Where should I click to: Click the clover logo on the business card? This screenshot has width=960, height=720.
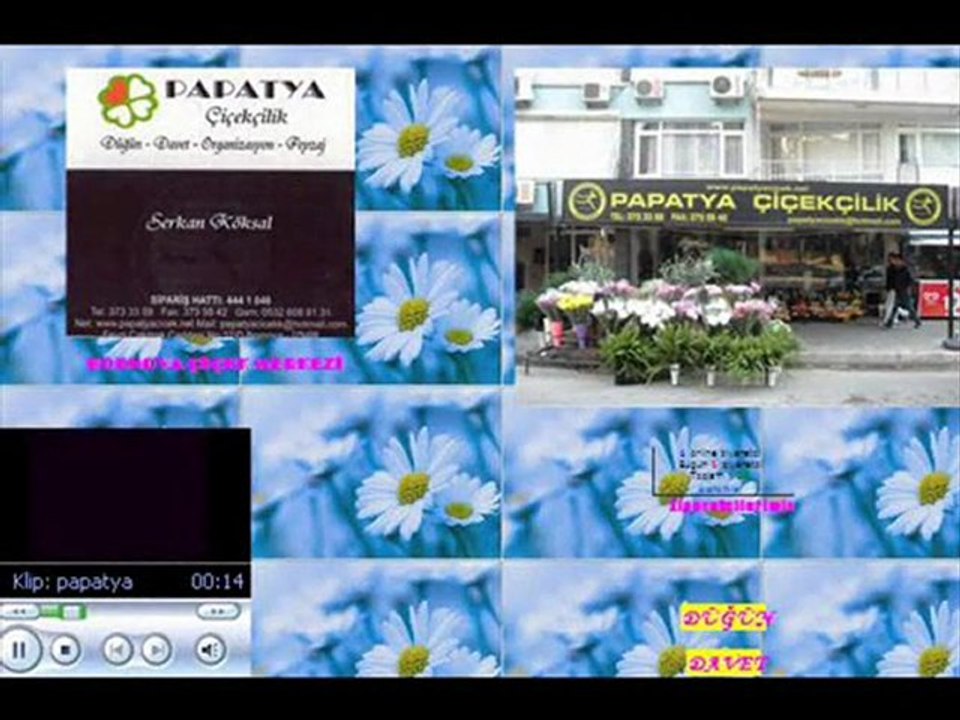coord(128,100)
